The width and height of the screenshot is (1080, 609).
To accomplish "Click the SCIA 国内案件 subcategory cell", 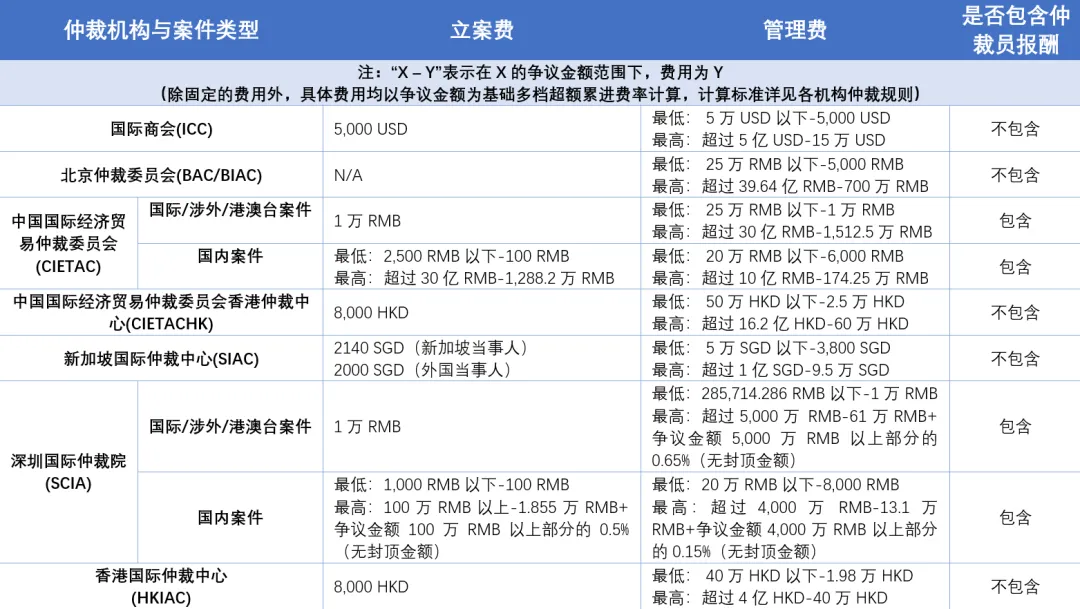I will tap(231, 518).
